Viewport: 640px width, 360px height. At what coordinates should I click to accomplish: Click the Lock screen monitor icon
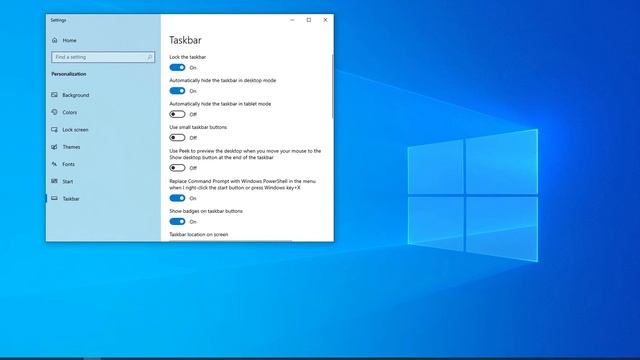coord(54,129)
